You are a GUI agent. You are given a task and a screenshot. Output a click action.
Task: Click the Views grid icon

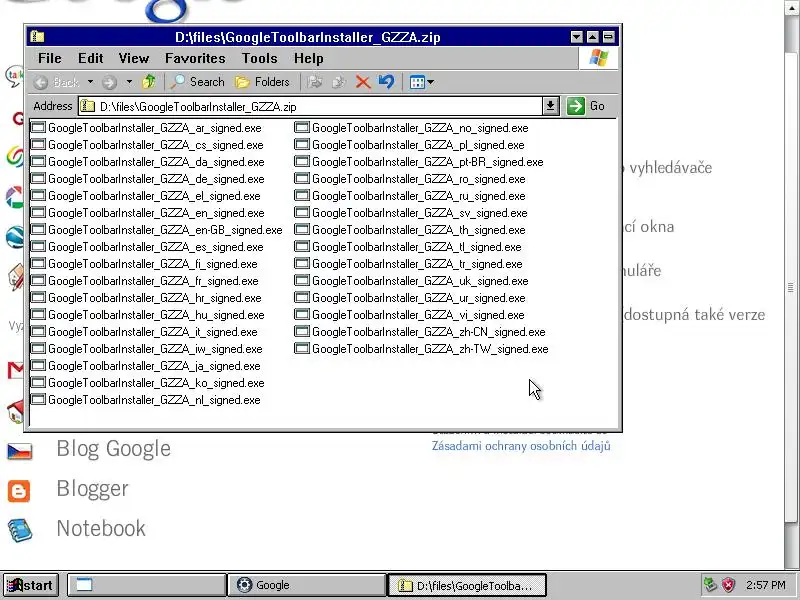417,82
